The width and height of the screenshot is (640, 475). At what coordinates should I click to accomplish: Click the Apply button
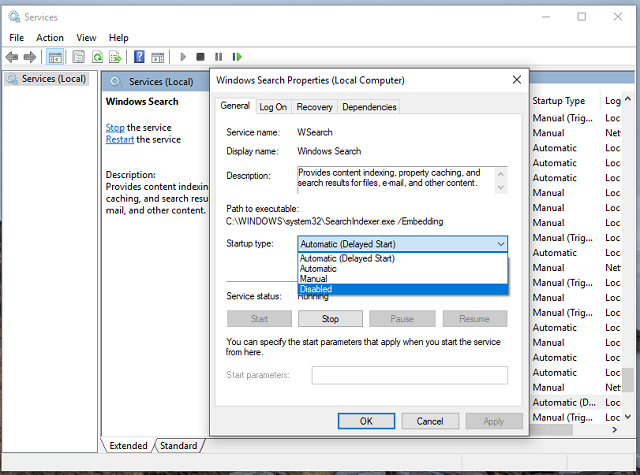point(494,421)
